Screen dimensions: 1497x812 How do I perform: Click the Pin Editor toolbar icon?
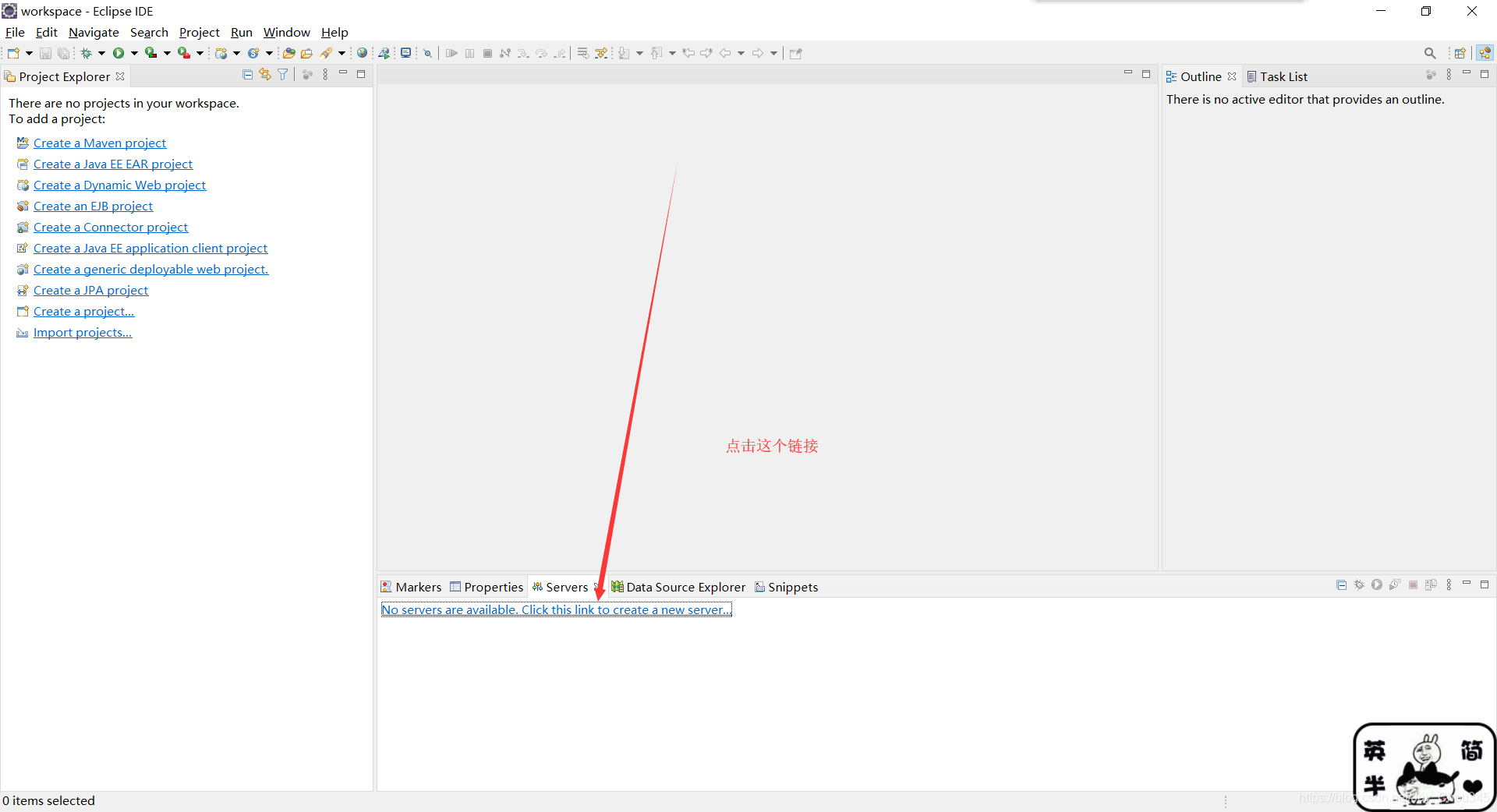coord(795,53)
